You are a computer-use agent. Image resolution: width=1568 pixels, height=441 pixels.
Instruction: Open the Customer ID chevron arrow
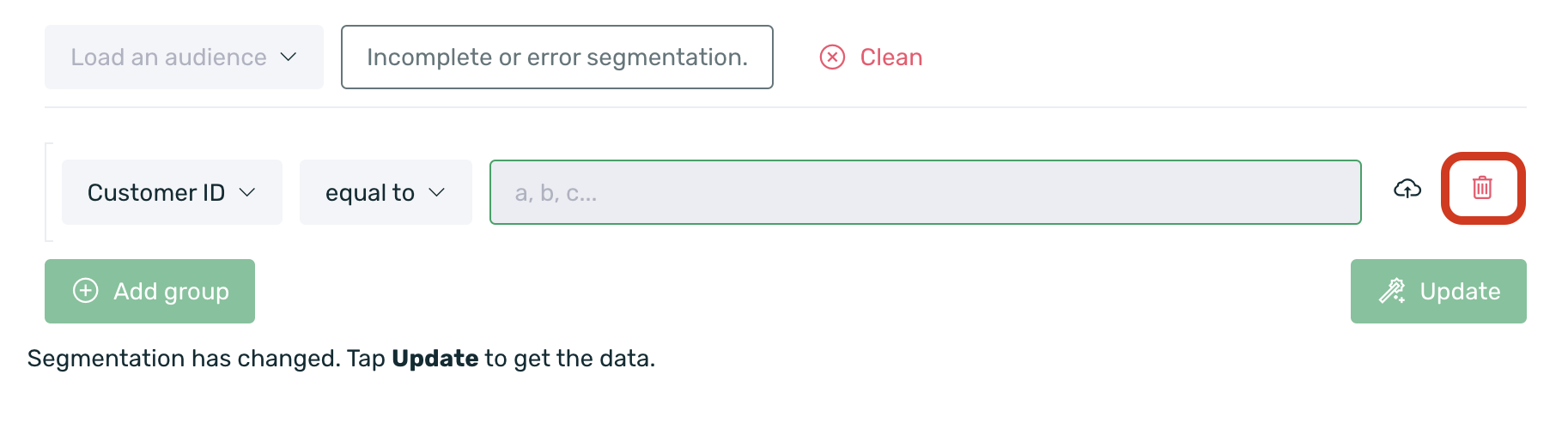(247, 192)
